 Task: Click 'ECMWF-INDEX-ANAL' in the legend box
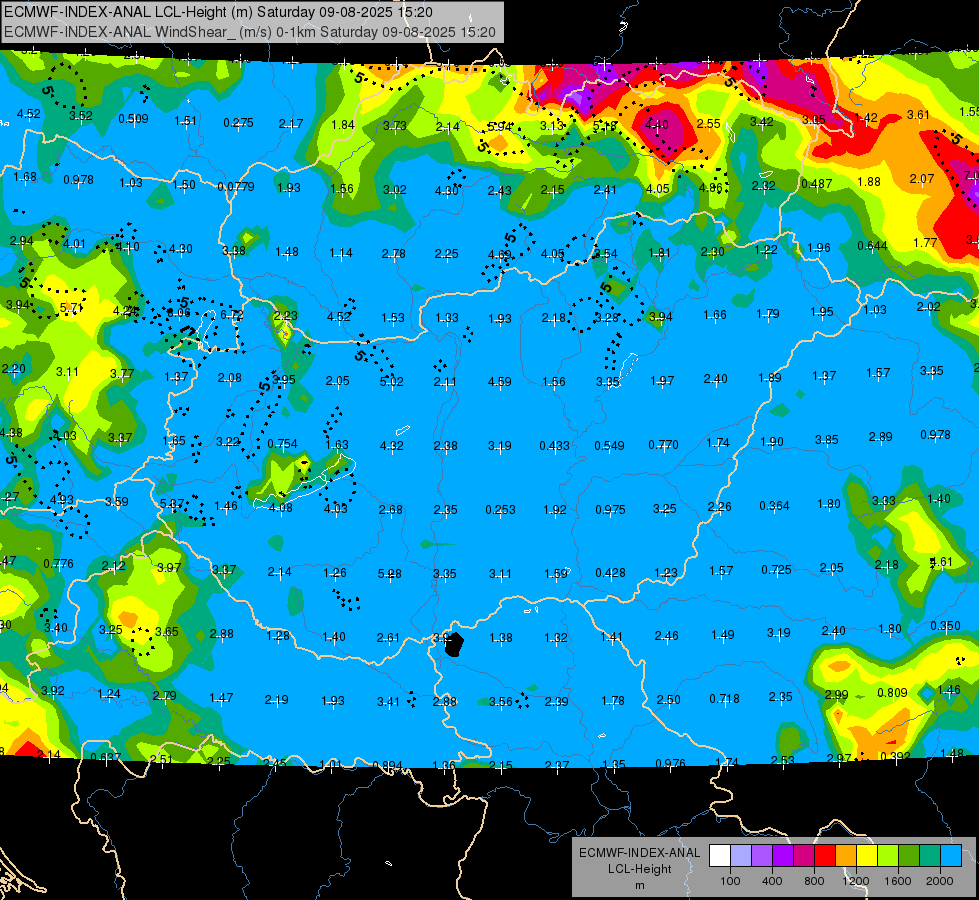coord(640,853)
